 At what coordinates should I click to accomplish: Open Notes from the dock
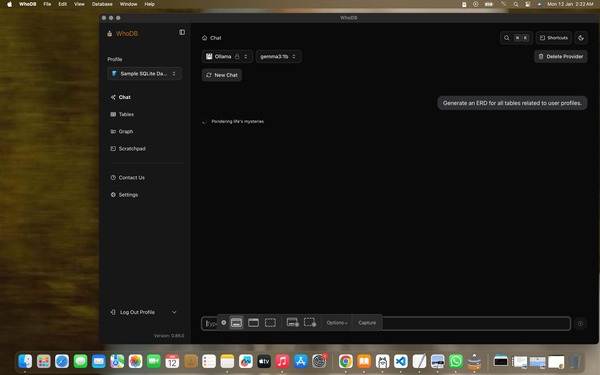(x=227, y=361)
